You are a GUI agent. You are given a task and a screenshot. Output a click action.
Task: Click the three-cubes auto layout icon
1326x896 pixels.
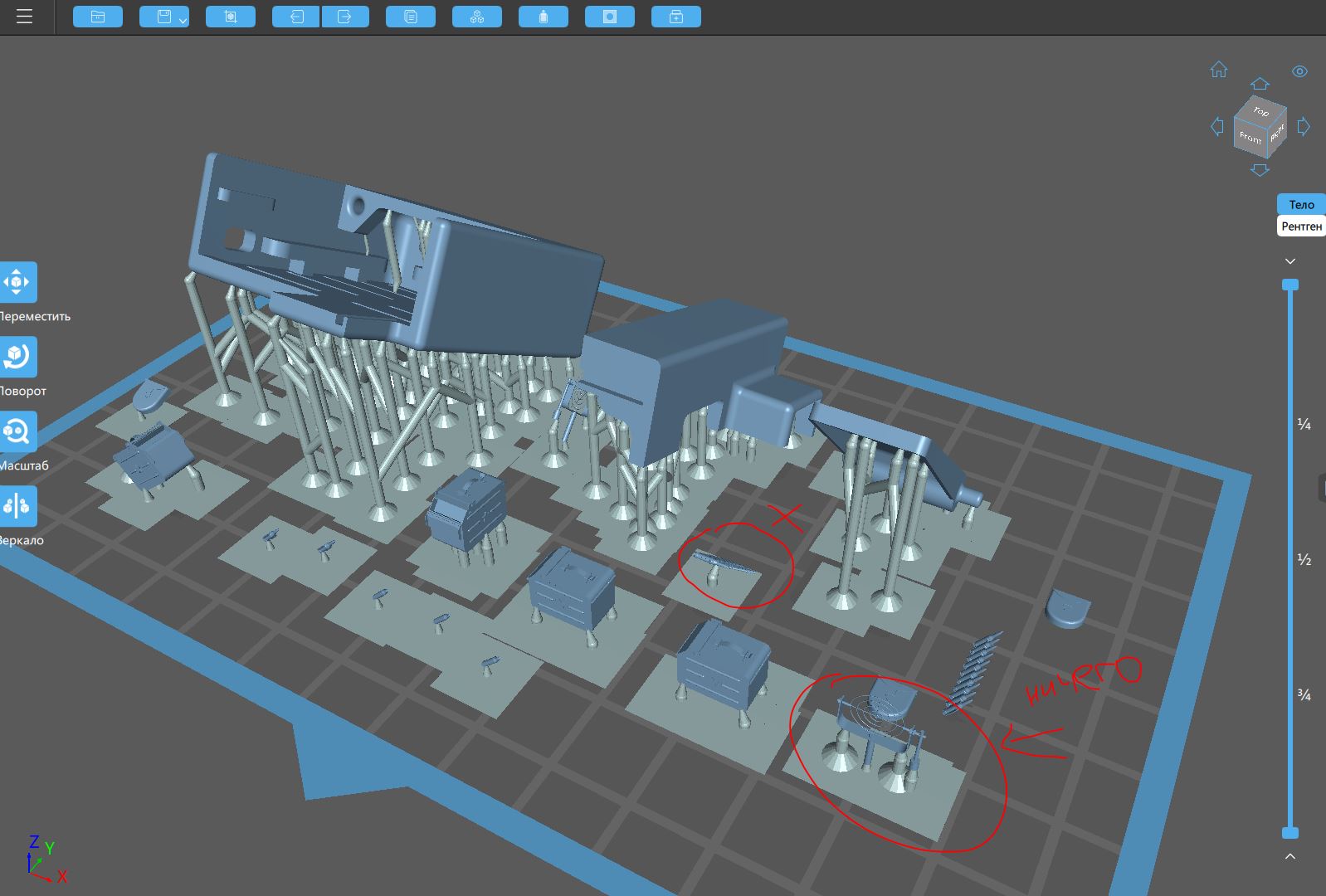[x=477, y=17]
